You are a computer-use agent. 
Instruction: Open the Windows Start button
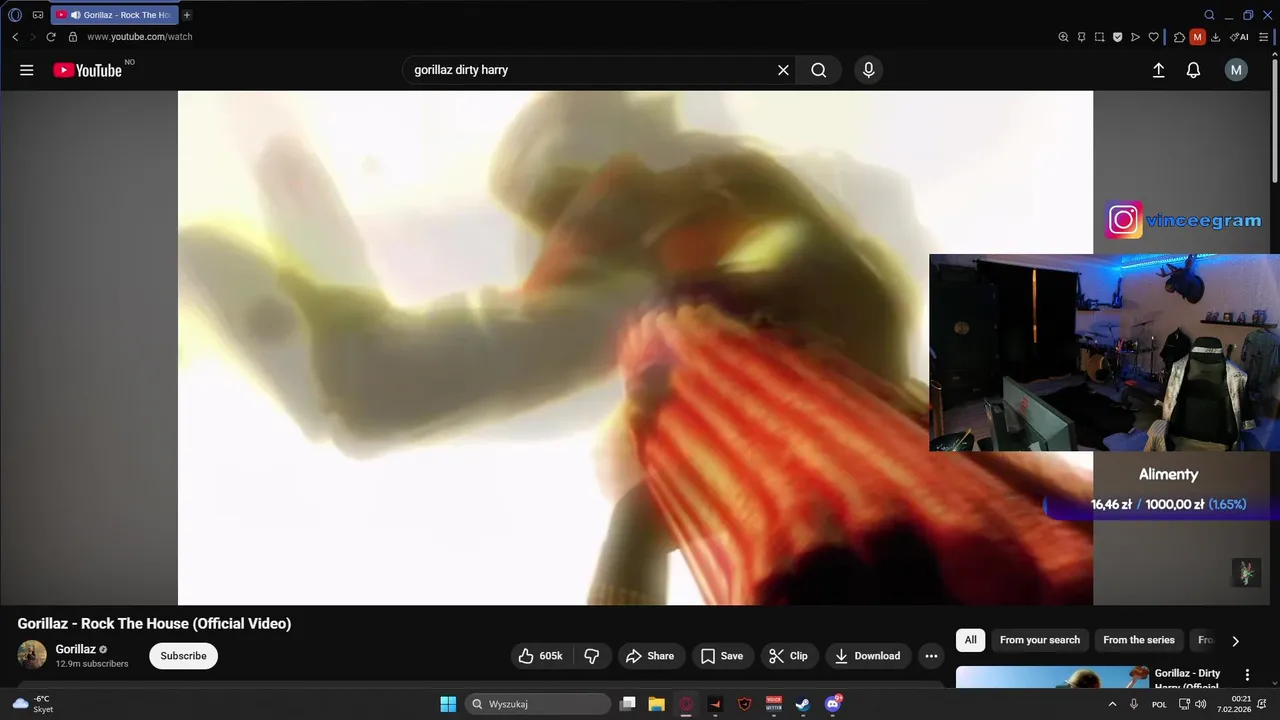448,704
